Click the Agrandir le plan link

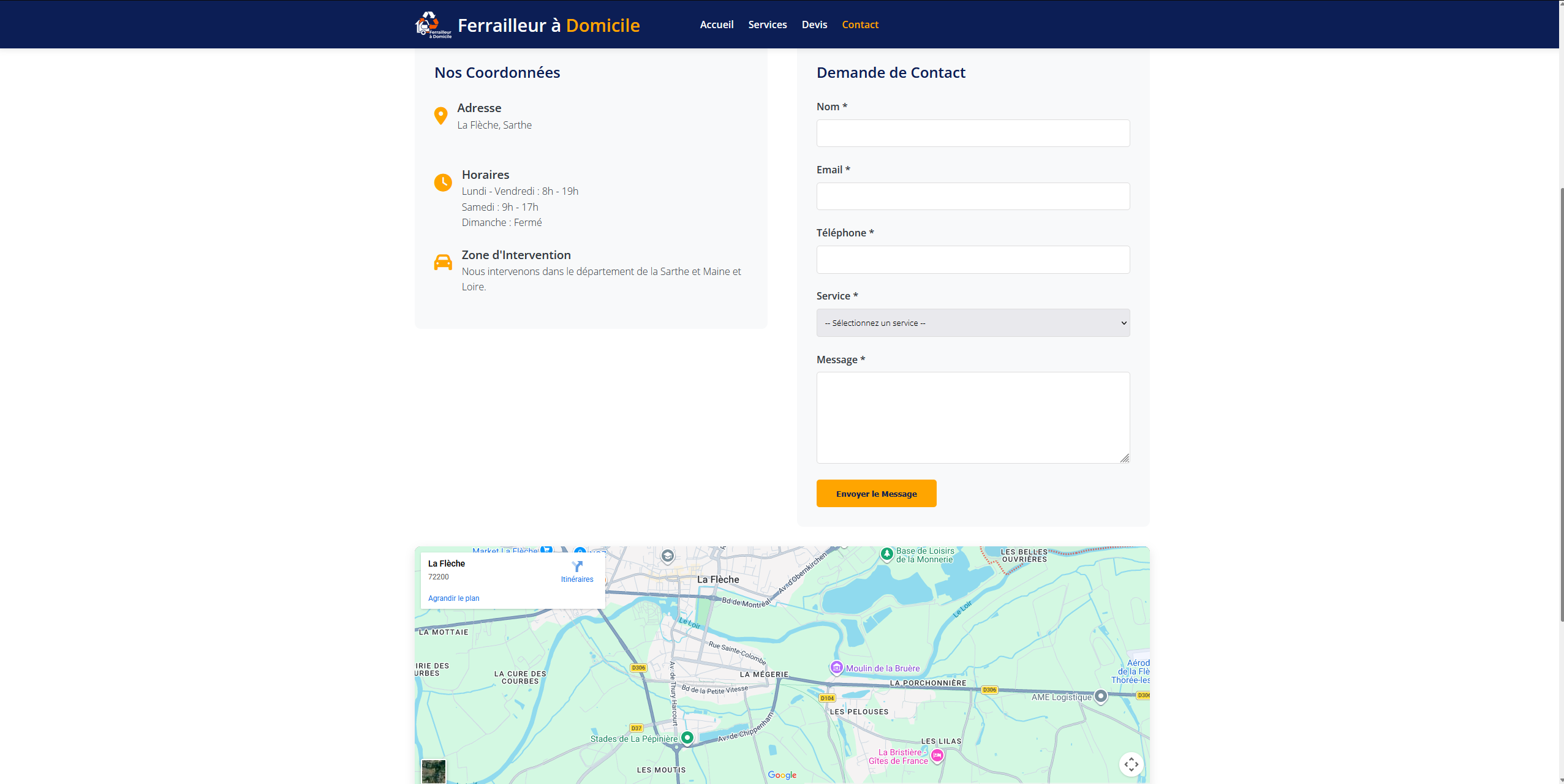tap(453, 598)
